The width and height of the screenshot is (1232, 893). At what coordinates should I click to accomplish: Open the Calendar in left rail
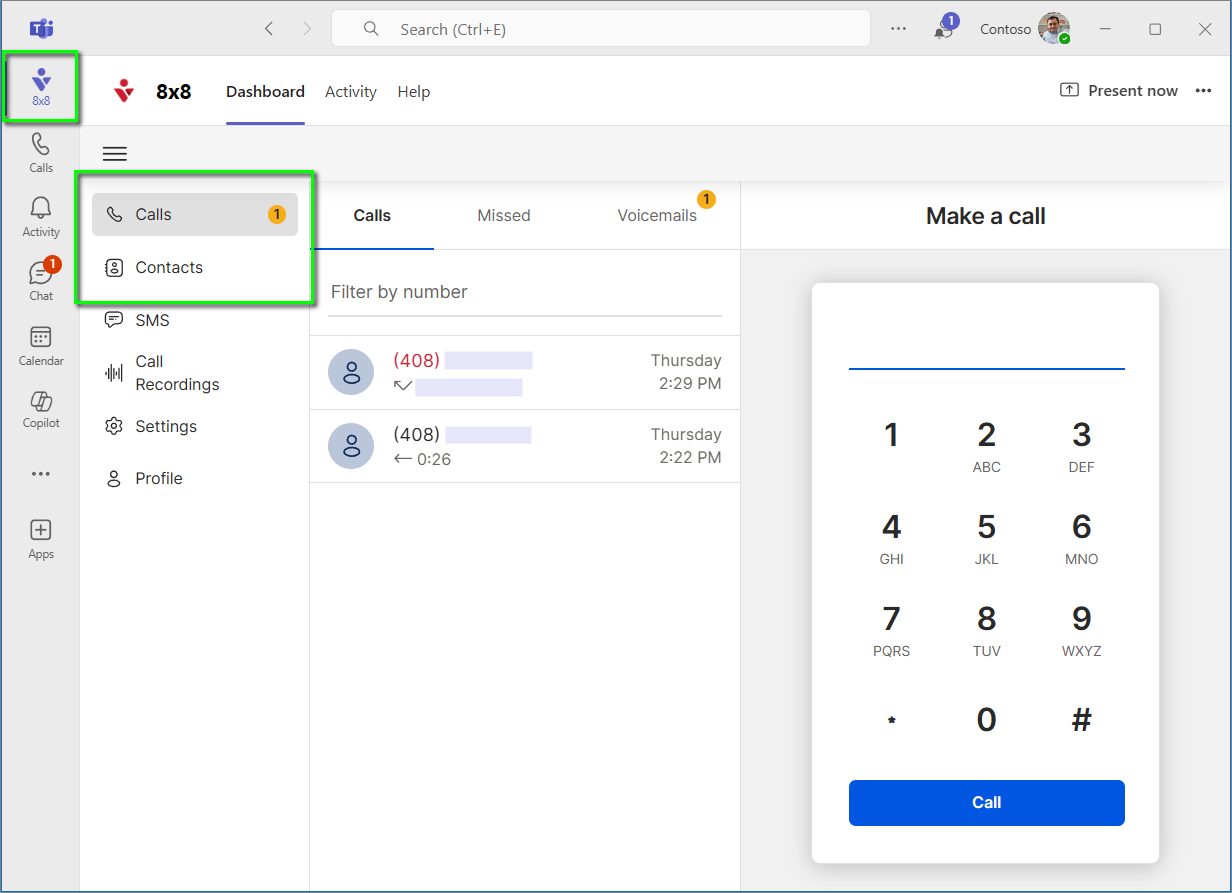pos(41,345)
